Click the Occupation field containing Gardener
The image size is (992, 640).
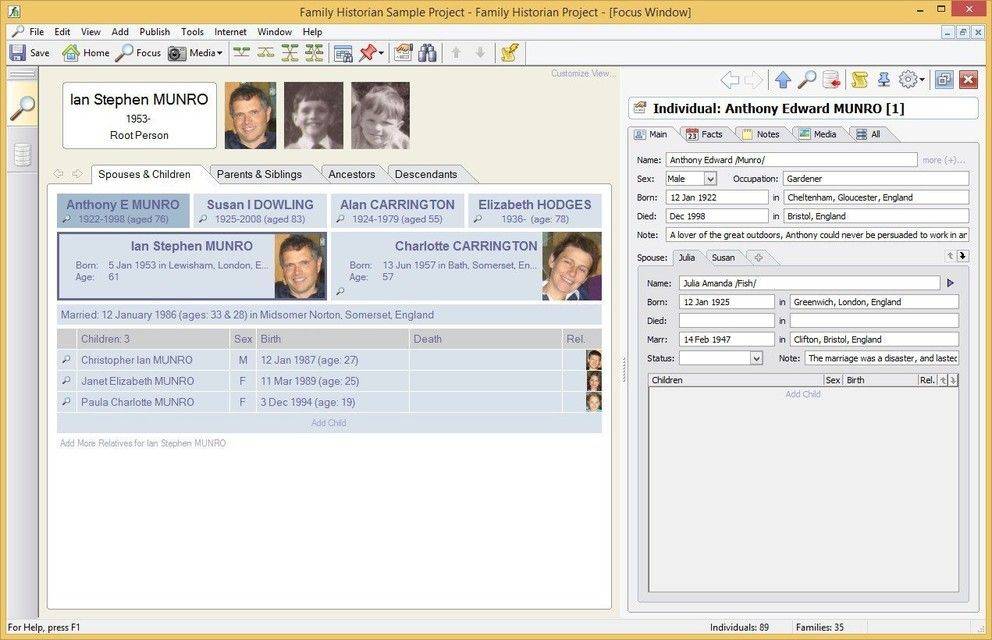coord(875,179)
